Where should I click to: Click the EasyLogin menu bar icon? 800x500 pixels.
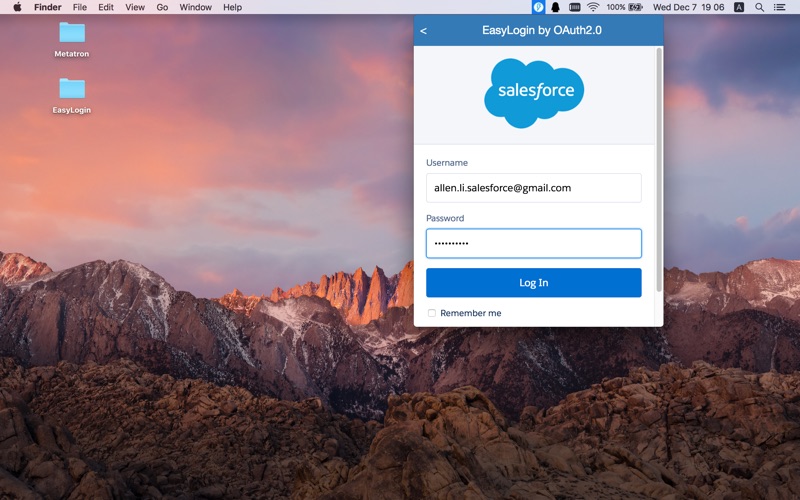coord(538,7)
